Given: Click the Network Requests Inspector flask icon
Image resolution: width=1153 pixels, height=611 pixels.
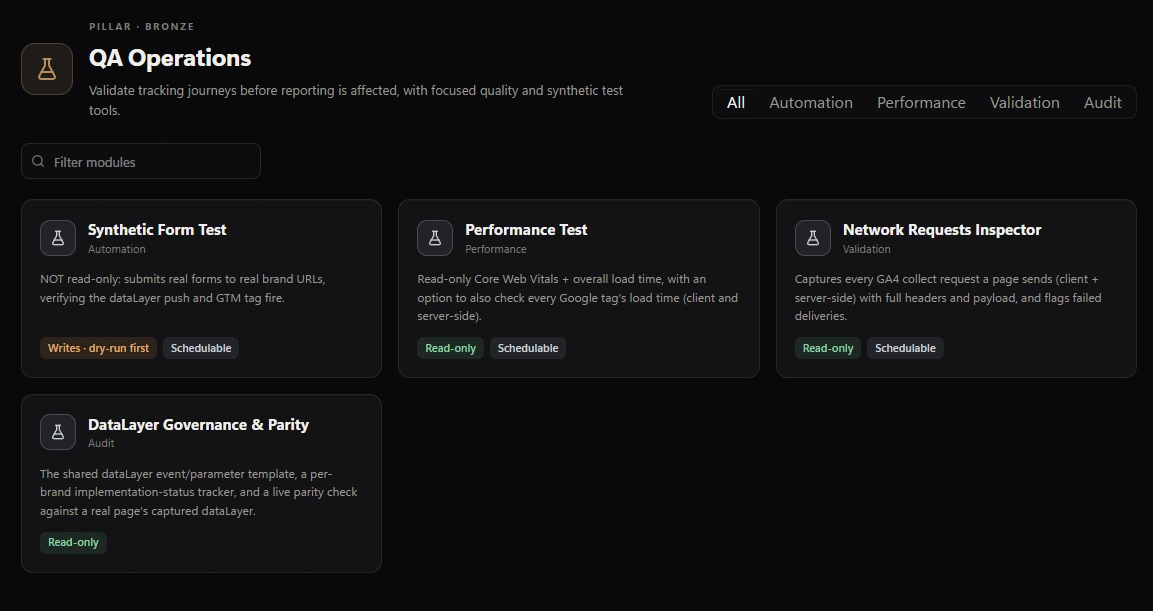Looking at the screenshot, I should pos(813,238).
